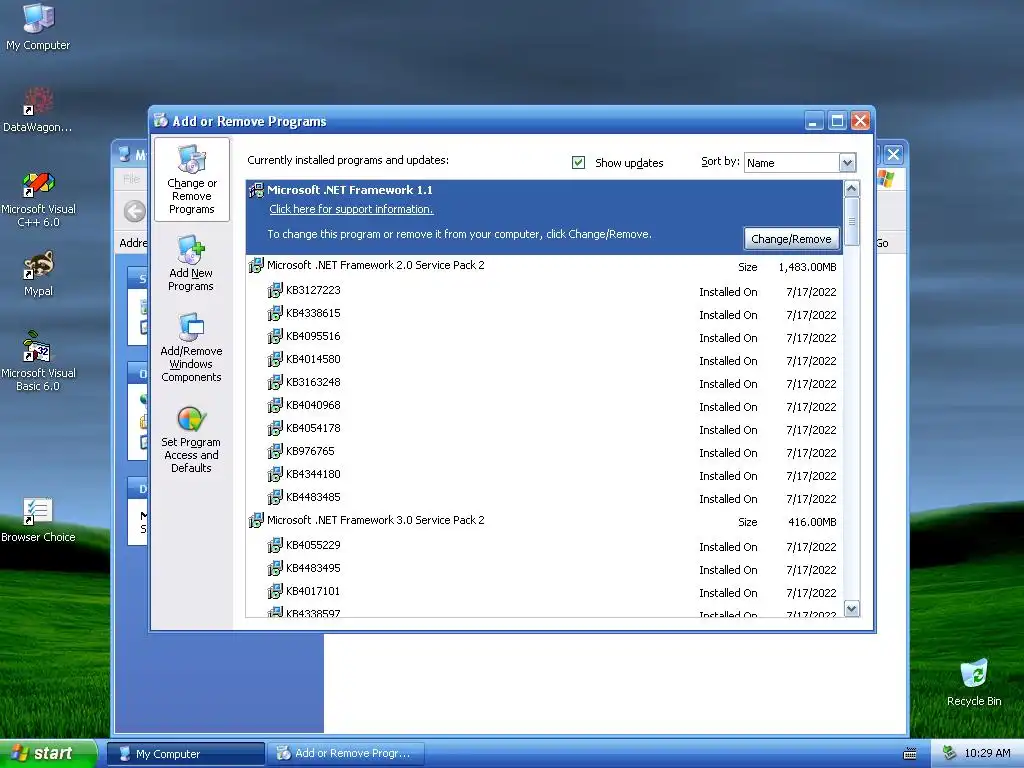Image resolution: width=1024 pixels, height=768 pixels.
Task: Open the Recycle Bin
Action: click(x=974, y=683)
